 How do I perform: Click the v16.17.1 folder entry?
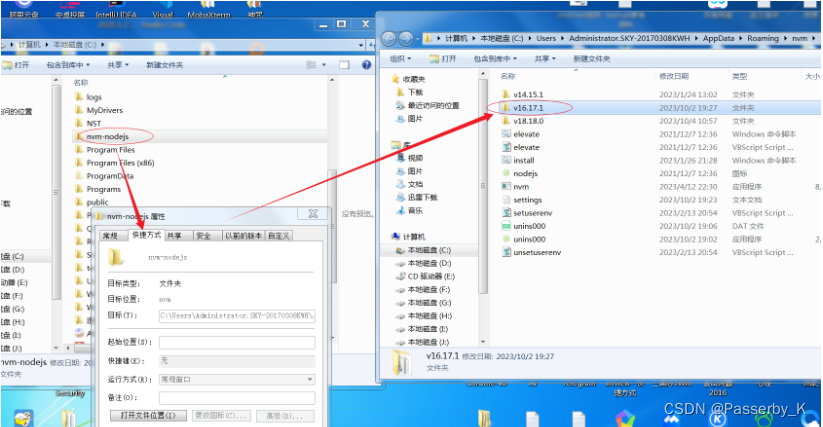click(x=528, y=108)
